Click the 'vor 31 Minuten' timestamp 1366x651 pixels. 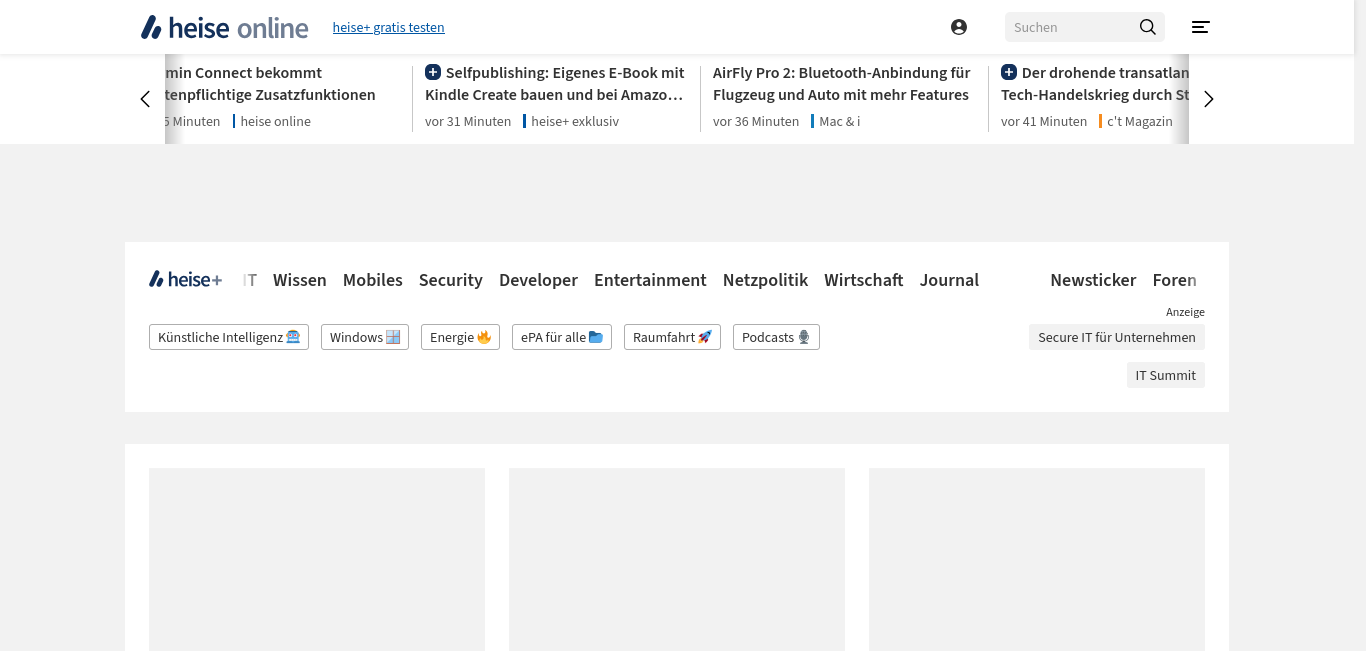pos(468,121)
